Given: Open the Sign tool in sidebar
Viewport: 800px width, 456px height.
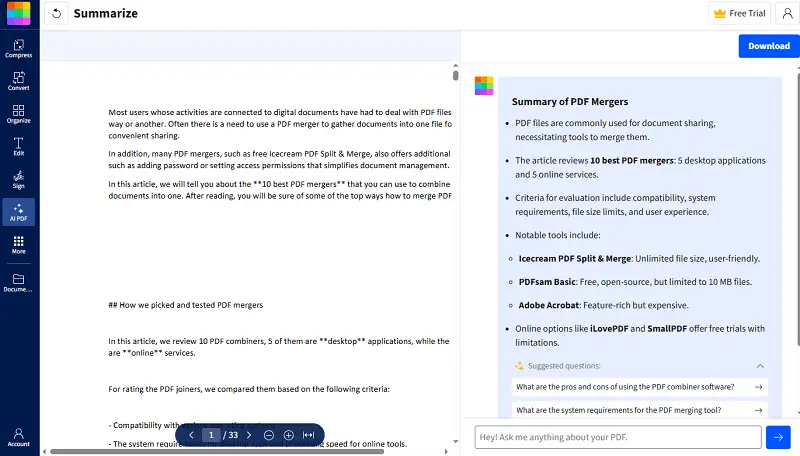Looking at the screenshot, I should [x=19, y=179].
